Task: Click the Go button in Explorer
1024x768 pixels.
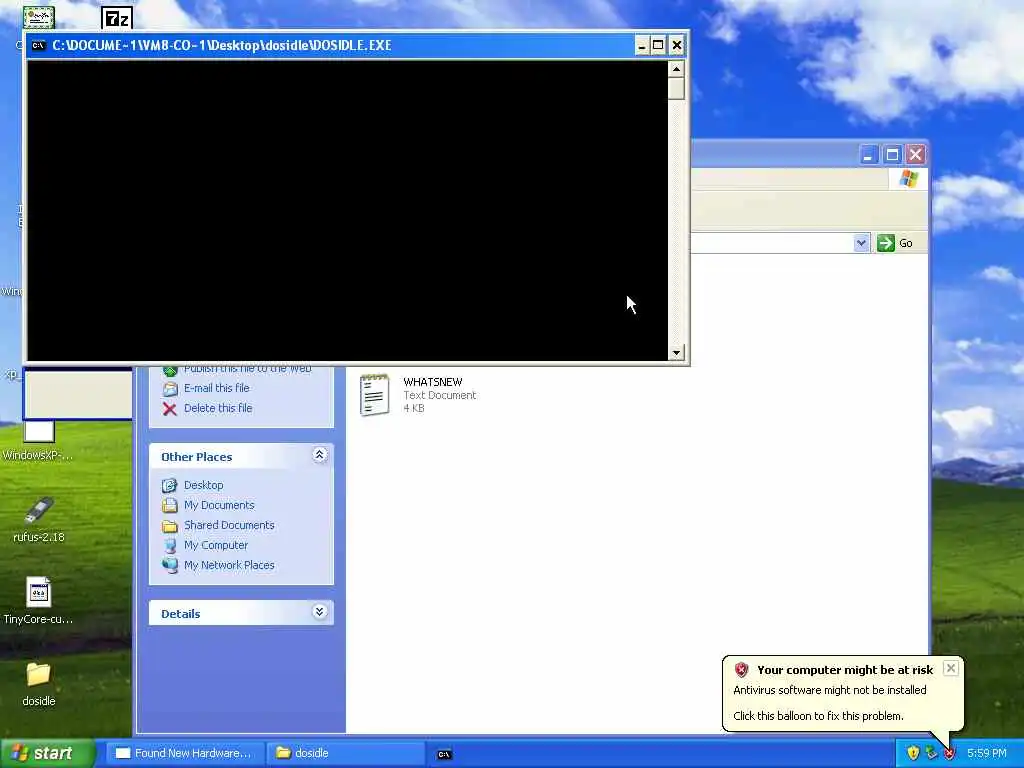Action: pyautogui.click(x=895, y=243)
